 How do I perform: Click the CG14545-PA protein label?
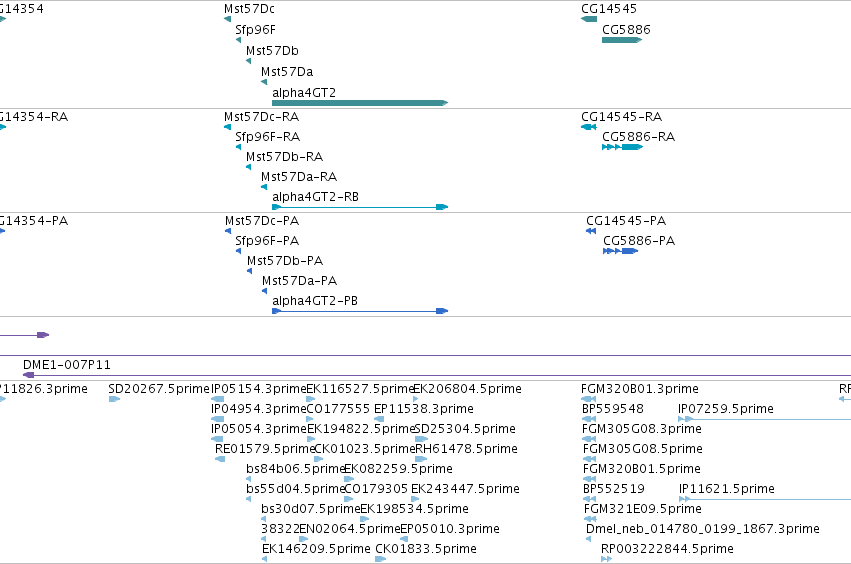pyautogui.click(x=626, y=221)
